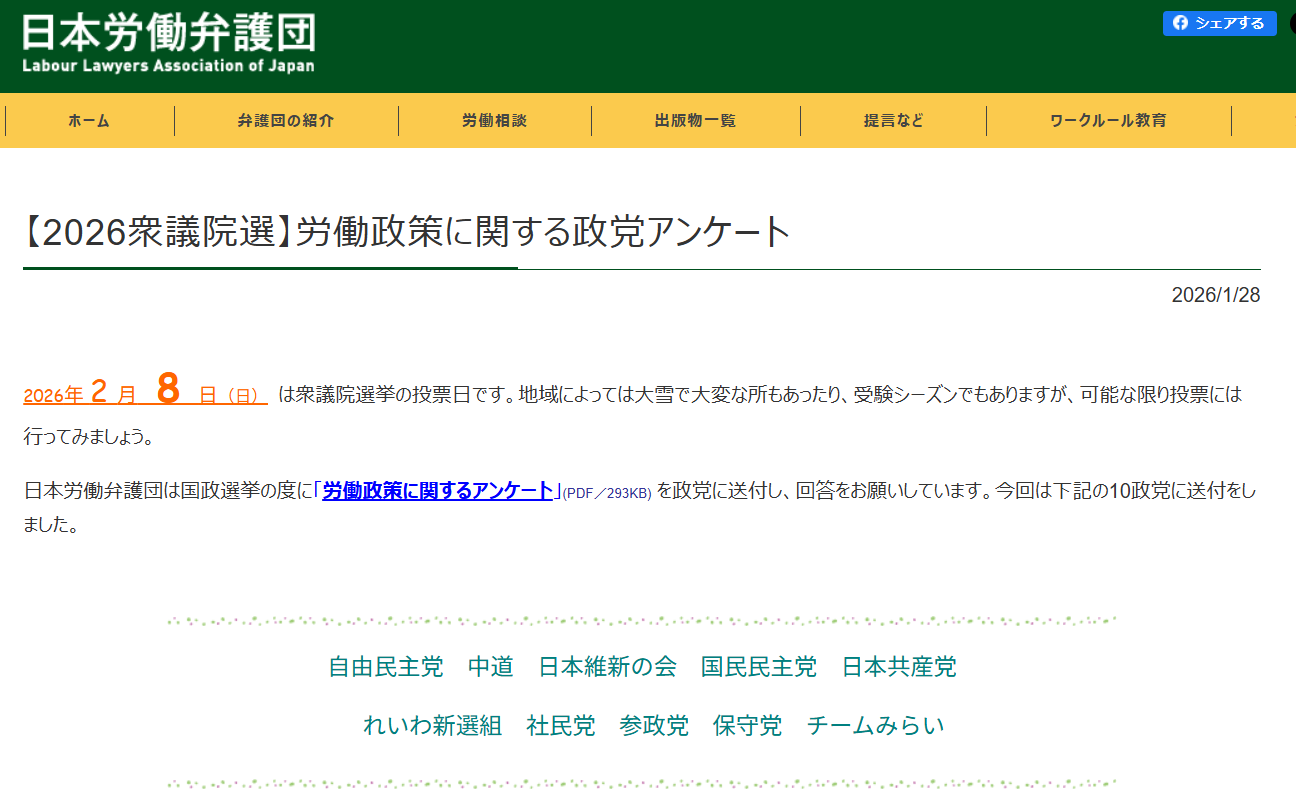Jump to 自由民主党 party section
Viewport: 1296px width, 812px height.
click(x=385, y=667)
